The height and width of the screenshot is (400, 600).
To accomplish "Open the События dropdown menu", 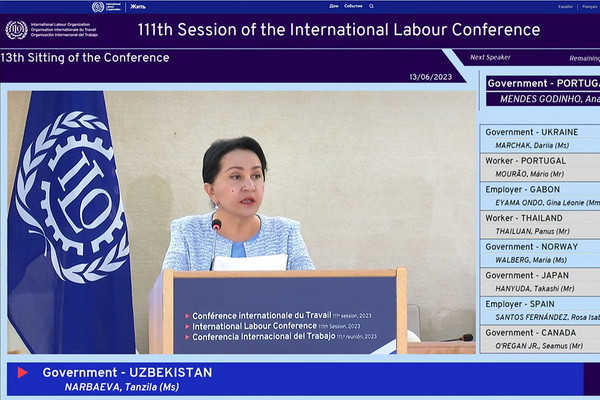I will [x=353, y=6].
